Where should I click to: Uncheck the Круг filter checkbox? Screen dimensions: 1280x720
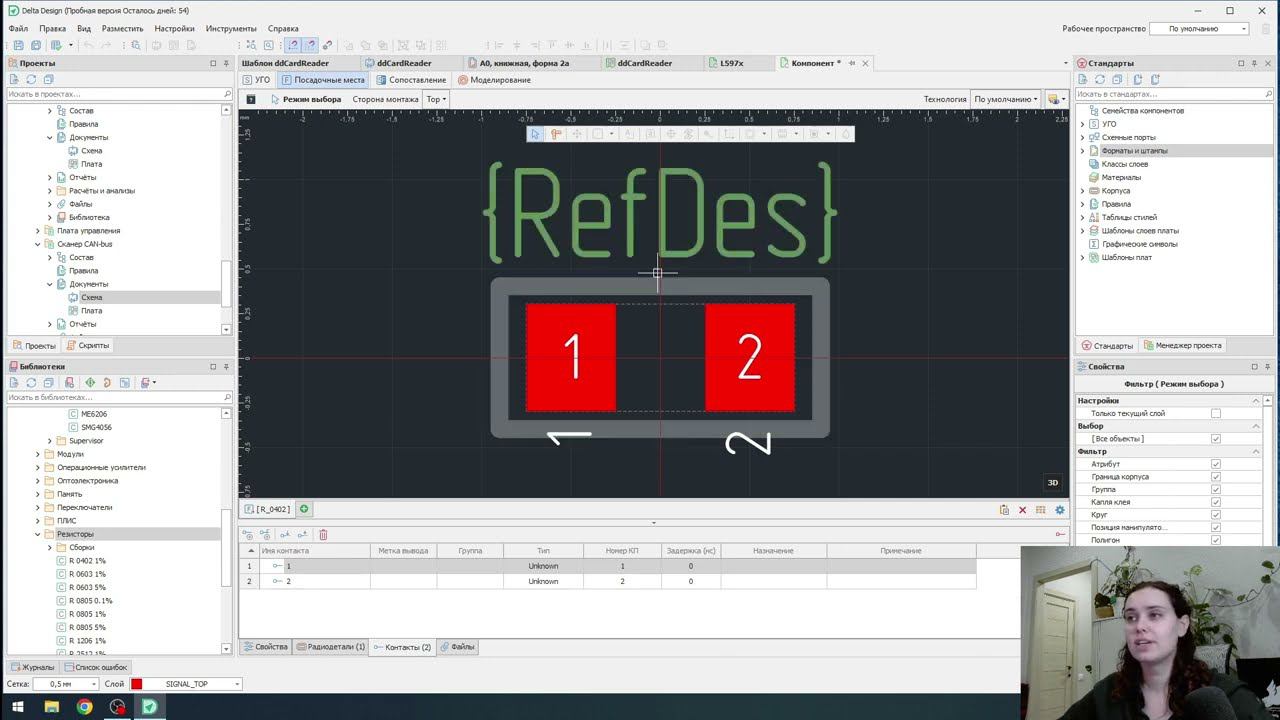[1216, 515]
